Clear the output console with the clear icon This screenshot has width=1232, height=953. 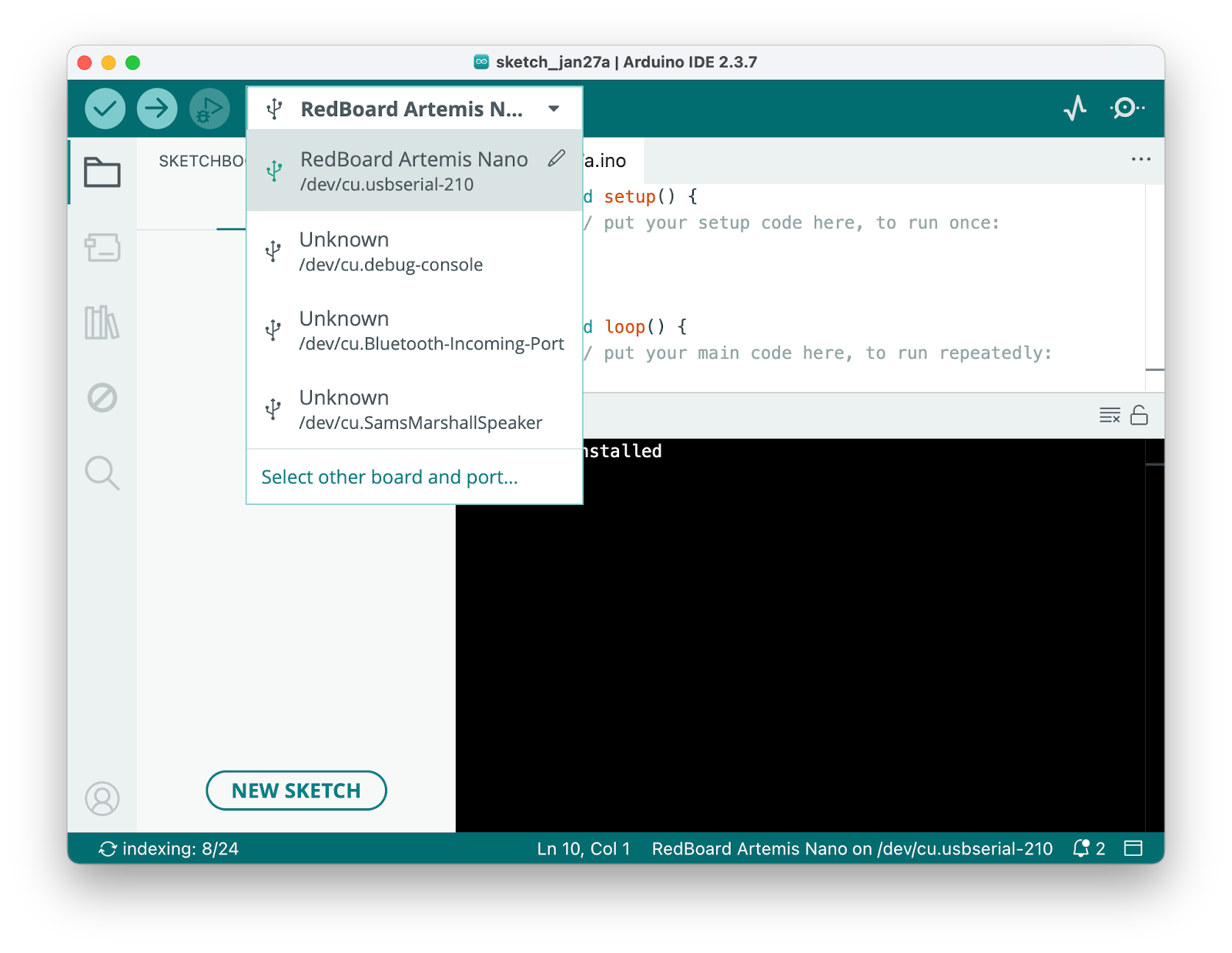point(1110,415)
